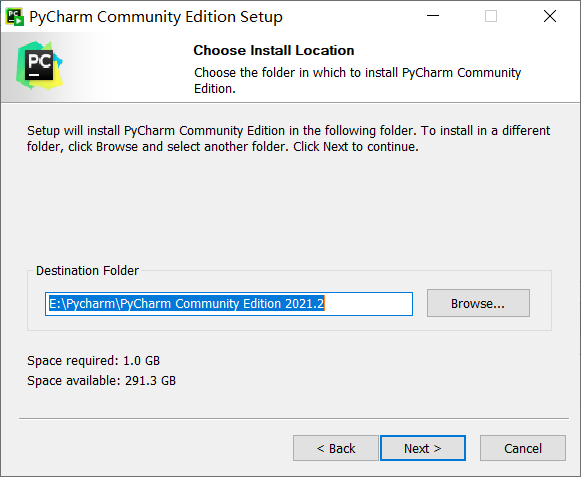The image size is (581, 477).
Task: Close the PyCharm Community Edition Setup window
Action: coord(550,16)
